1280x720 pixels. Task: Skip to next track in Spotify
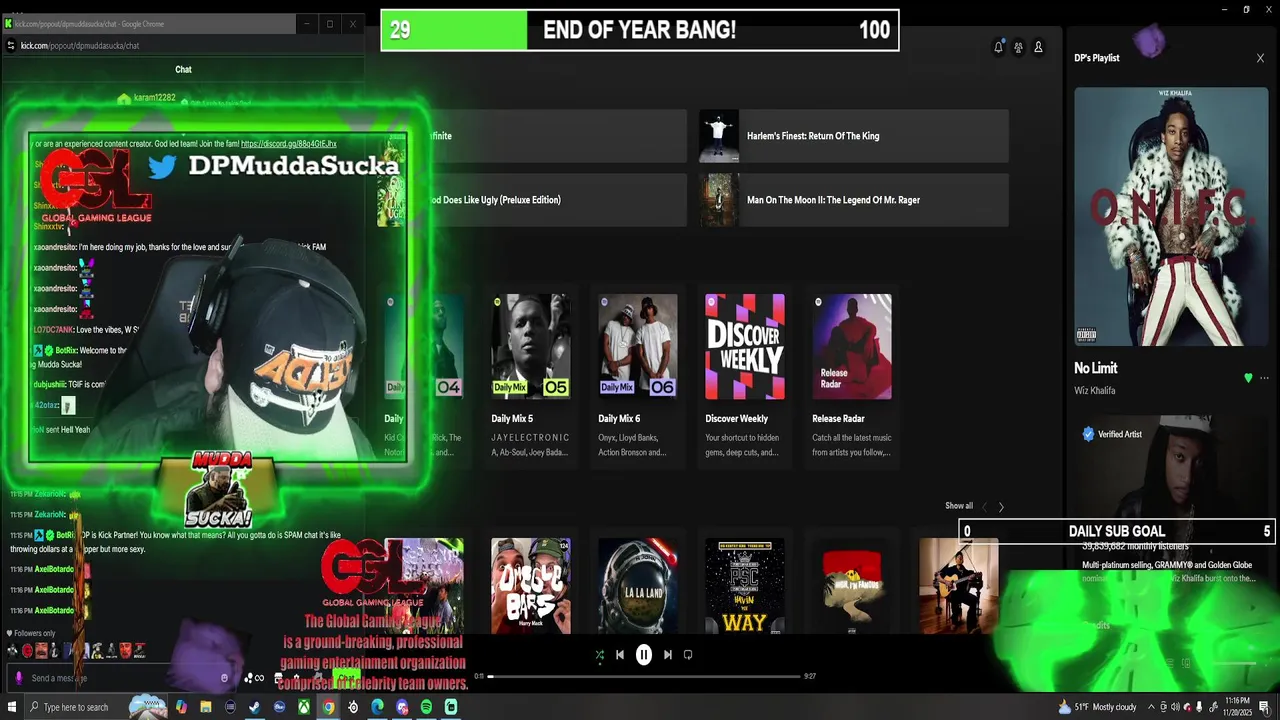(668, 655)
